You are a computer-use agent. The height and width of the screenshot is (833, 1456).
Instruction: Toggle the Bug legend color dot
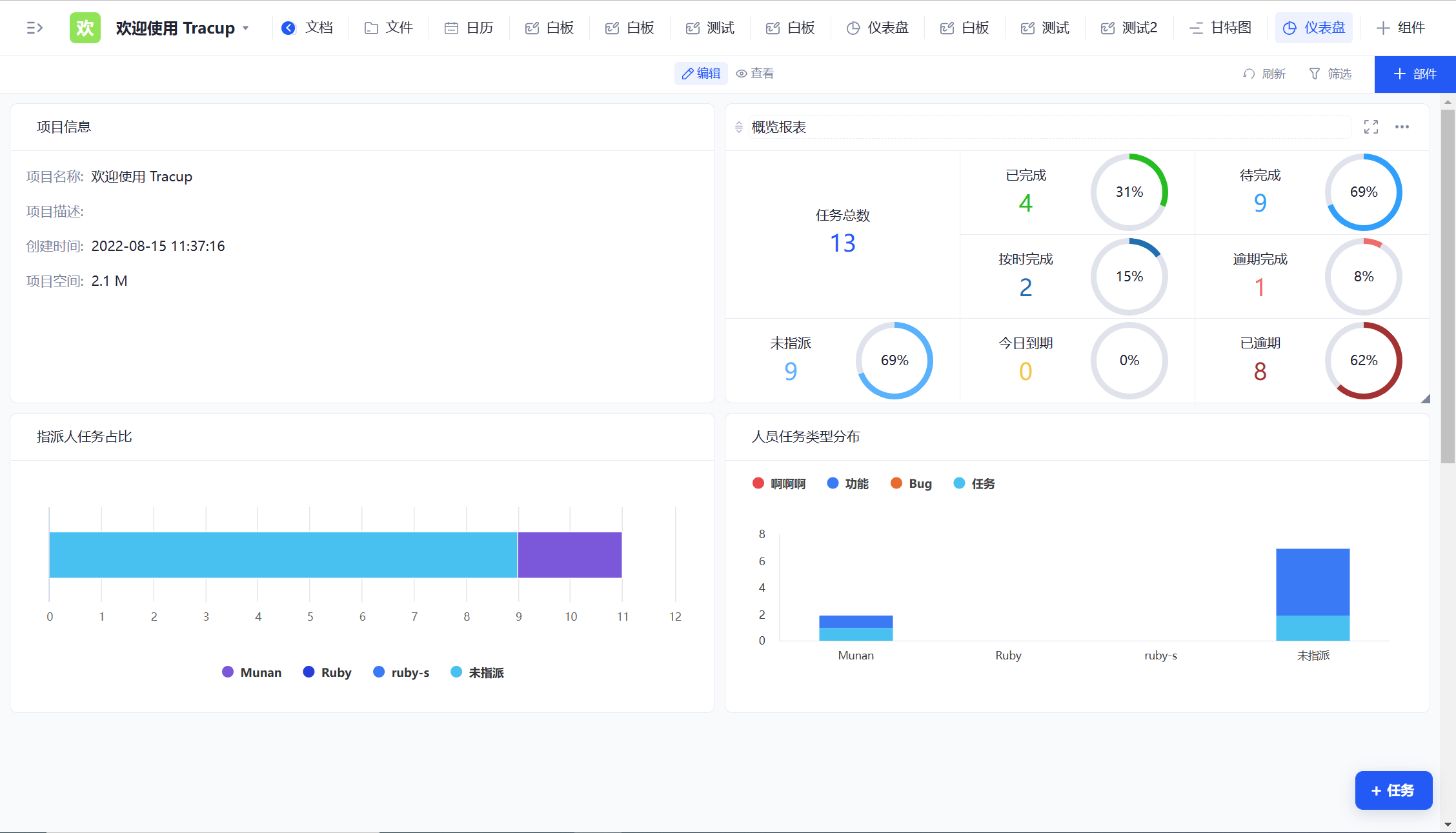tap(896, 483)
